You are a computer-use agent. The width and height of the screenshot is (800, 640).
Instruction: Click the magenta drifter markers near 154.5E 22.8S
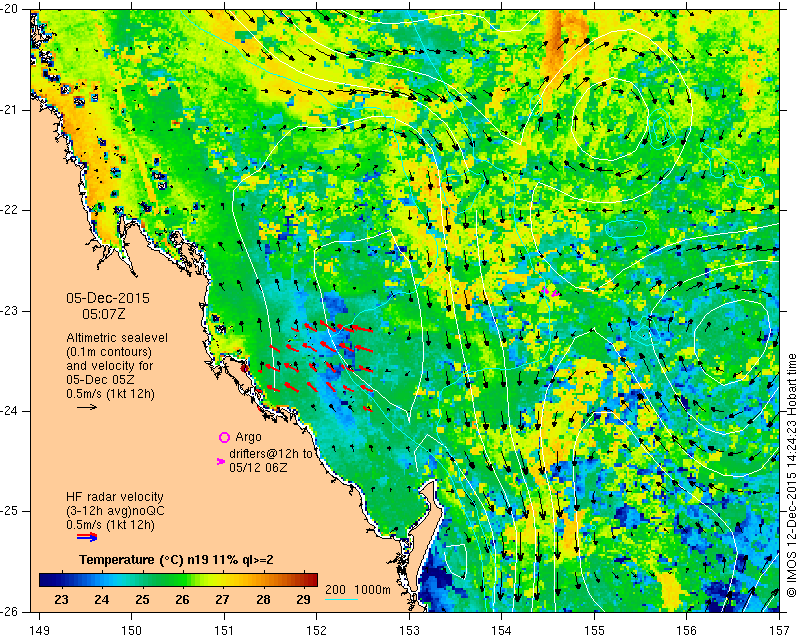pos(551,292)
